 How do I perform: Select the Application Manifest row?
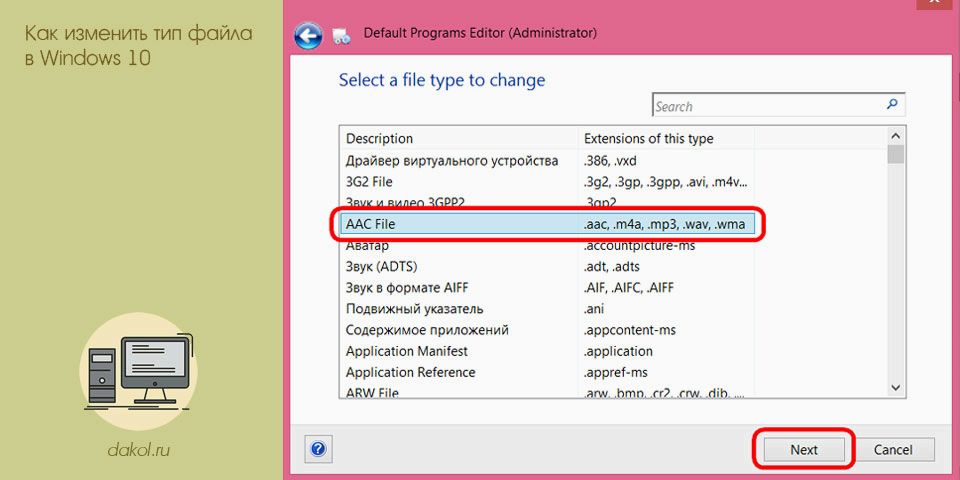click(547, 351)
